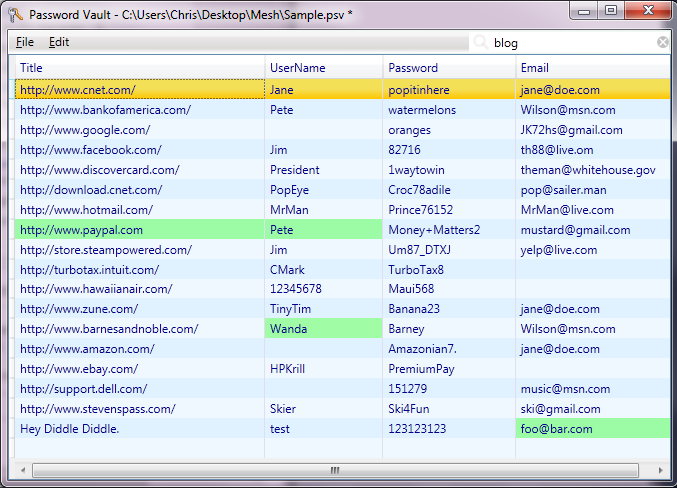This screenshot has width=677, height=488.
Task: Sort by the Email column header
Action: (592, 68)
